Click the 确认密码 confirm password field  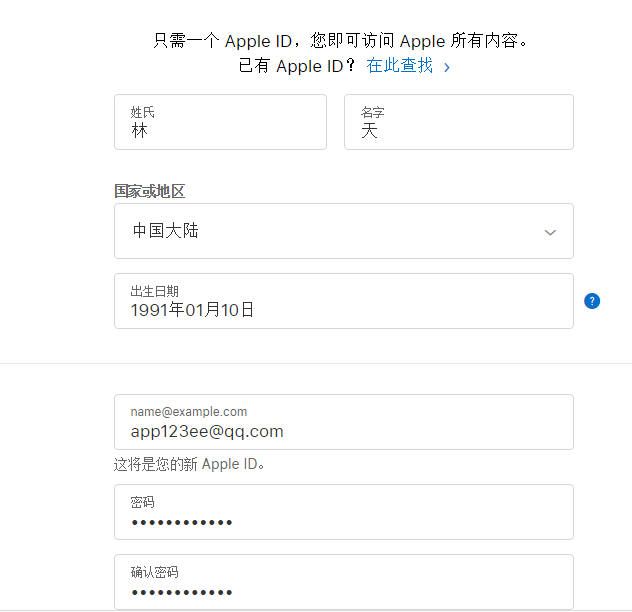(344, 582)
